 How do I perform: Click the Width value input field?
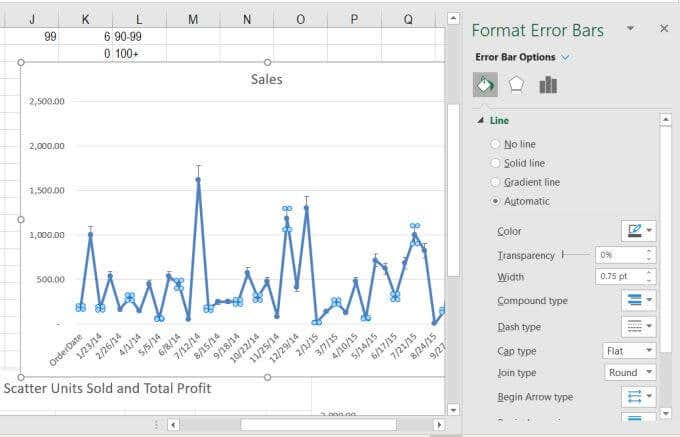(x=619, y=277)
